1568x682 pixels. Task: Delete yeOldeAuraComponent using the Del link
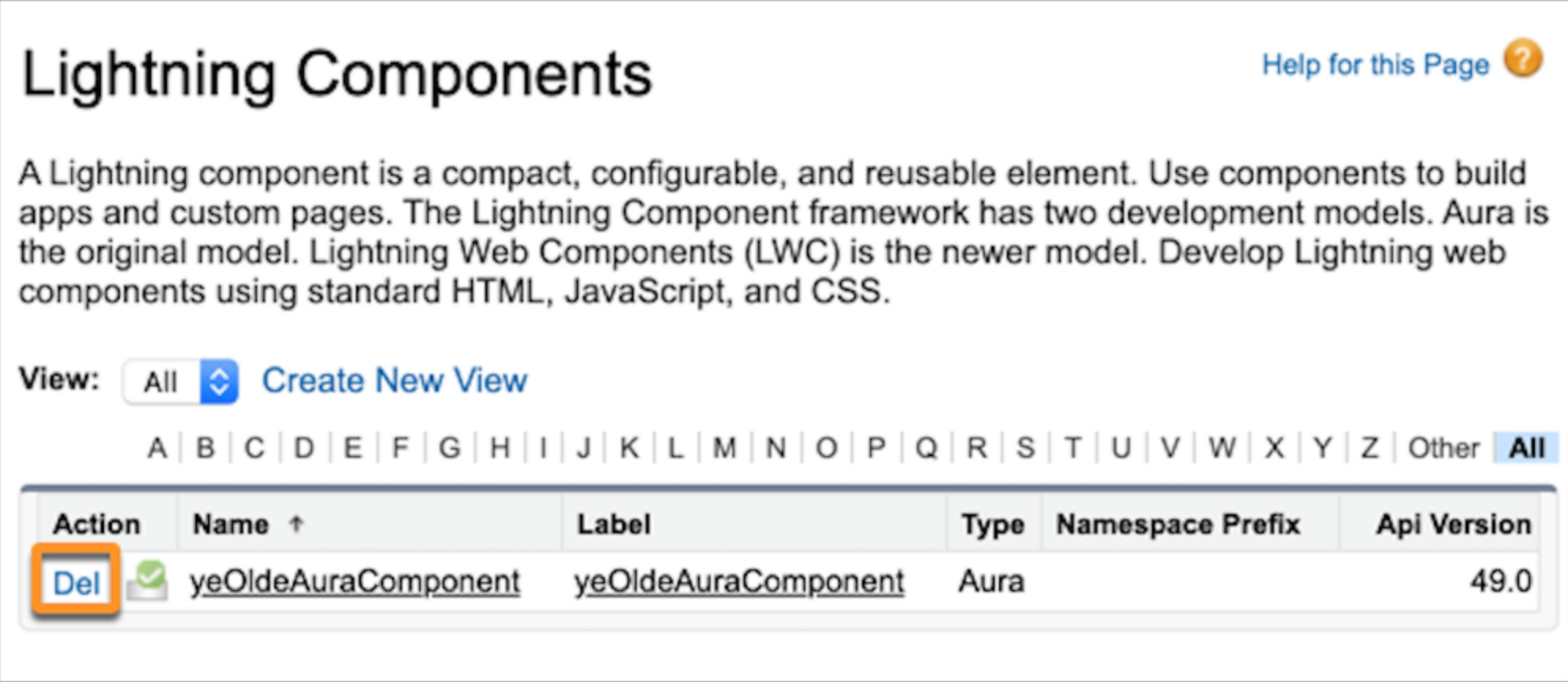point(76,583)
